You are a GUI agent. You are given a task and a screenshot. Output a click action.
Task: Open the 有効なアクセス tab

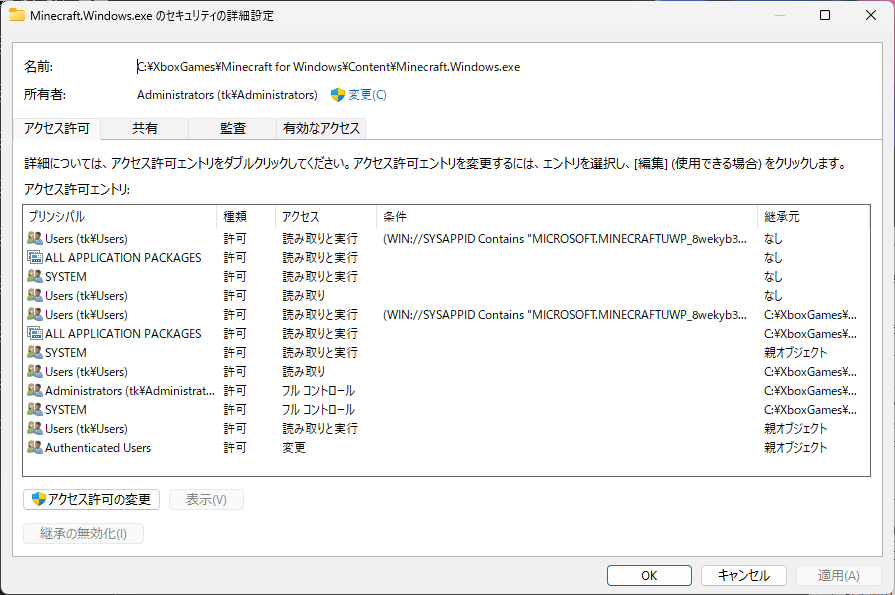[320, 128]
